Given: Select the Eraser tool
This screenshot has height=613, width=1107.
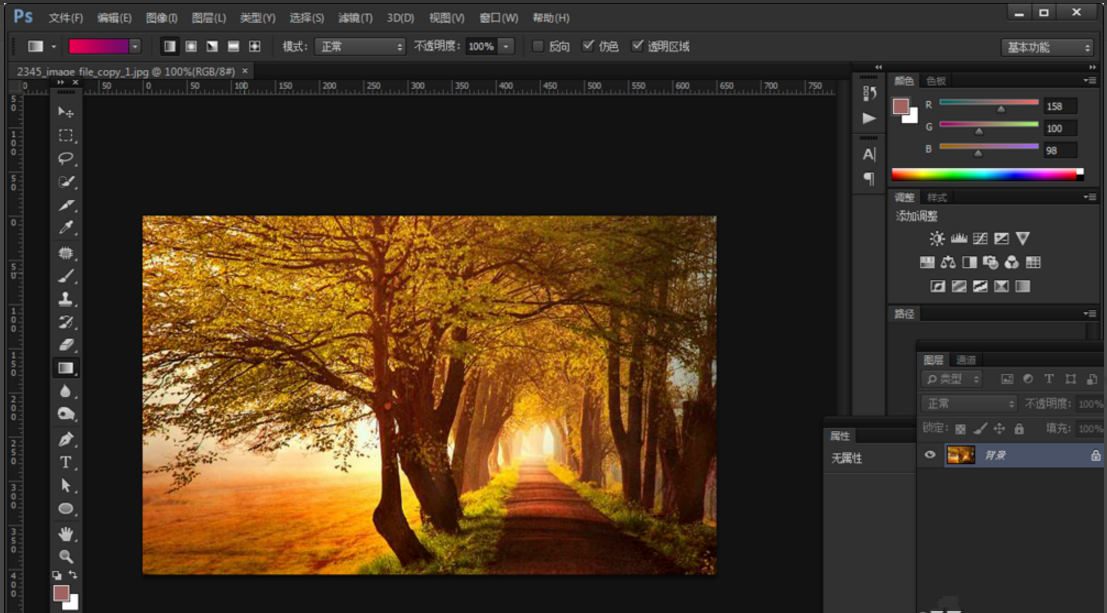Looking at the screenshot, I should (x=66, y=345).
